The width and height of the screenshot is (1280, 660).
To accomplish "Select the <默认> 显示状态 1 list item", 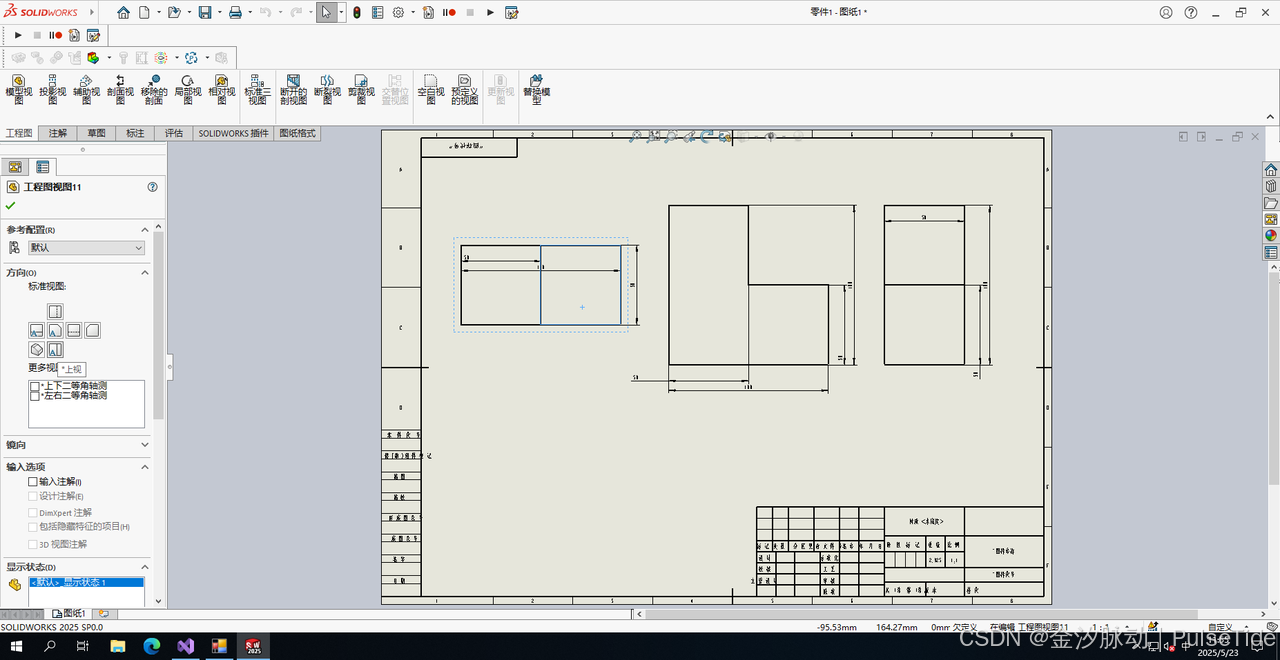I will [x=86, y=582].
